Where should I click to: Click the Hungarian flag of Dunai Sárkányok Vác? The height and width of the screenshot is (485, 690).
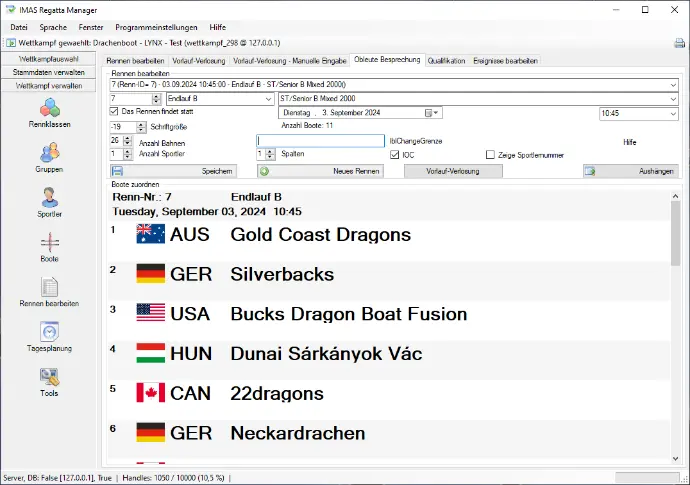pyautogui.click(x=150, y=353)
